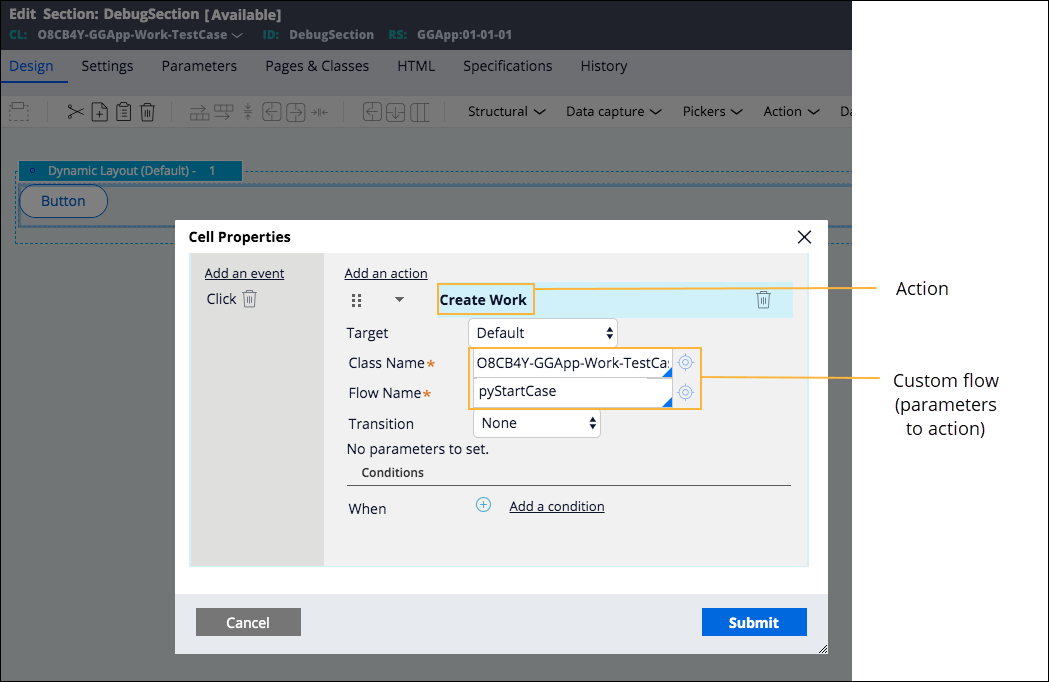Switch to the Pages & Classes tab

click(317, 66)
